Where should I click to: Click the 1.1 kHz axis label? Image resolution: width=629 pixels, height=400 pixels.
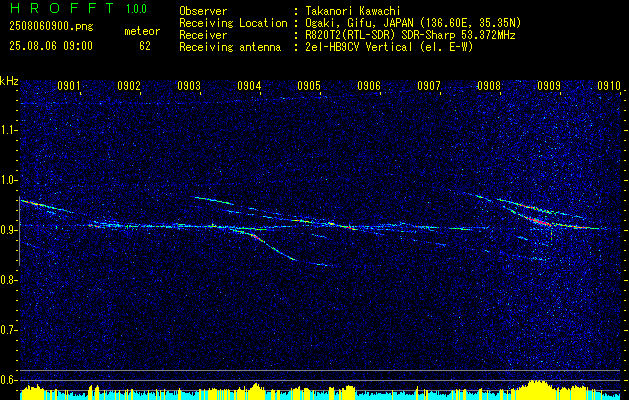coord(7,130)
